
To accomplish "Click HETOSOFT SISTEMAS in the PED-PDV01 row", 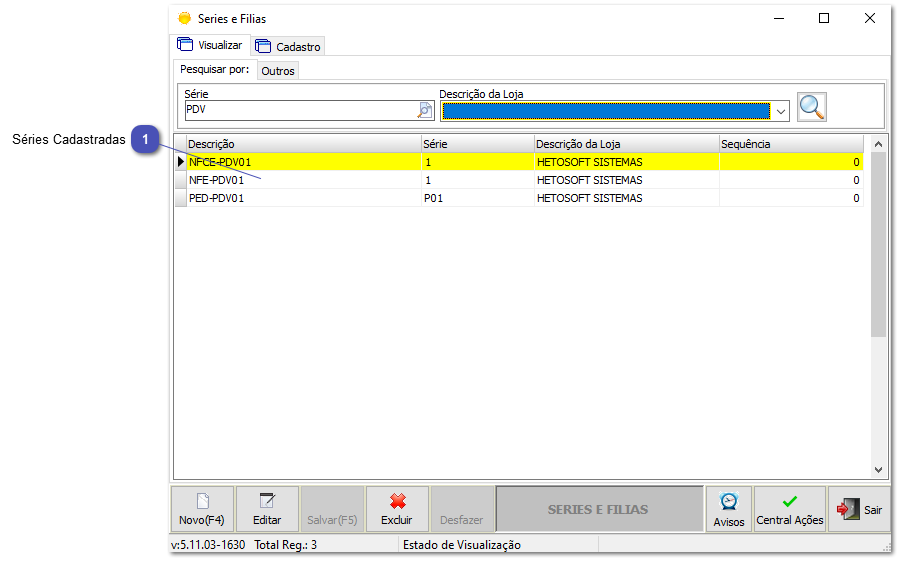I will [x=589, y=198].
